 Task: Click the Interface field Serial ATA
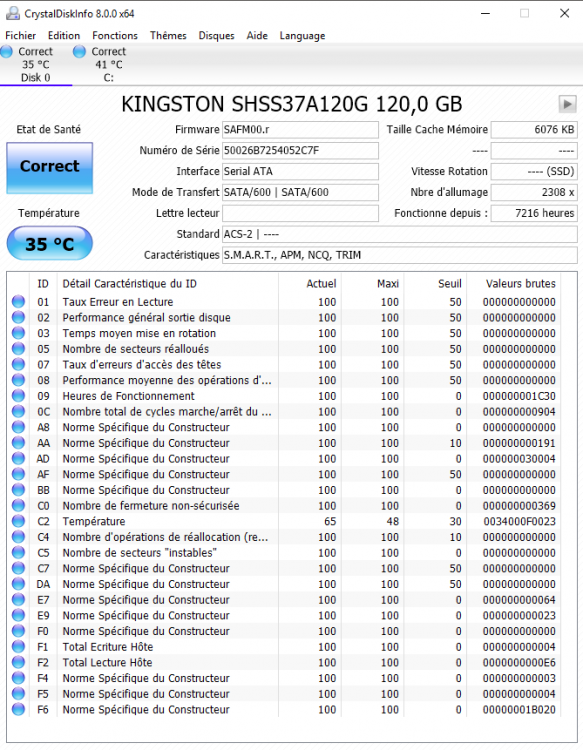300,171
